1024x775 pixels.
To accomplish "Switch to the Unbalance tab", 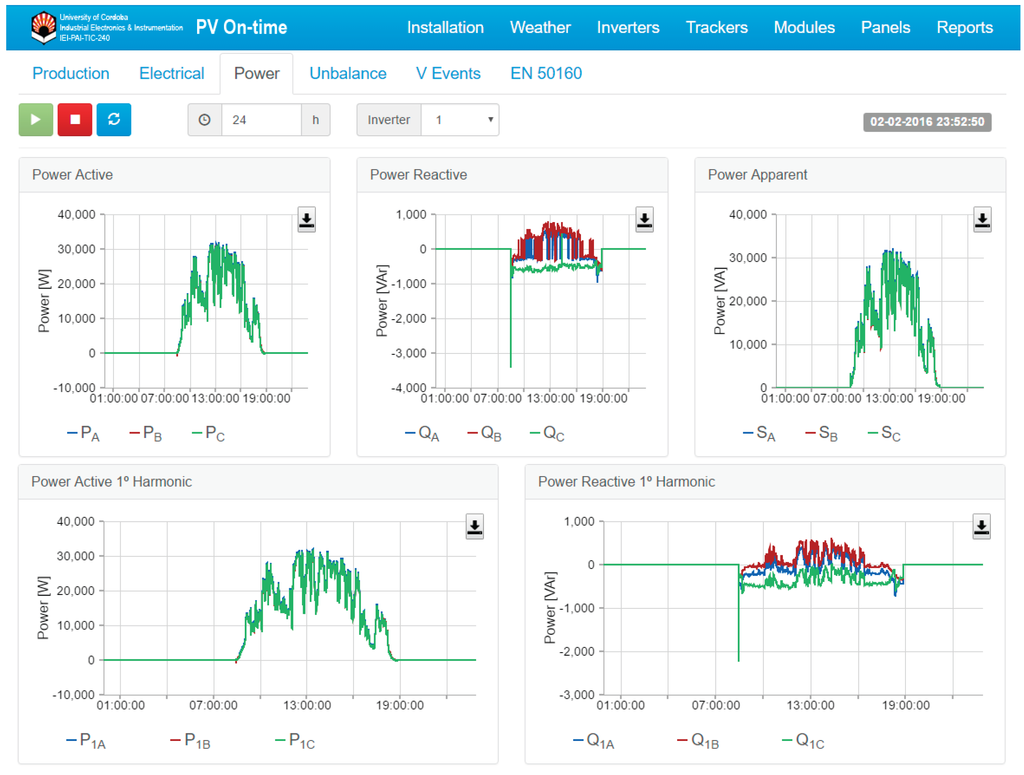I will pyautogui.click(x=348, y=73).
